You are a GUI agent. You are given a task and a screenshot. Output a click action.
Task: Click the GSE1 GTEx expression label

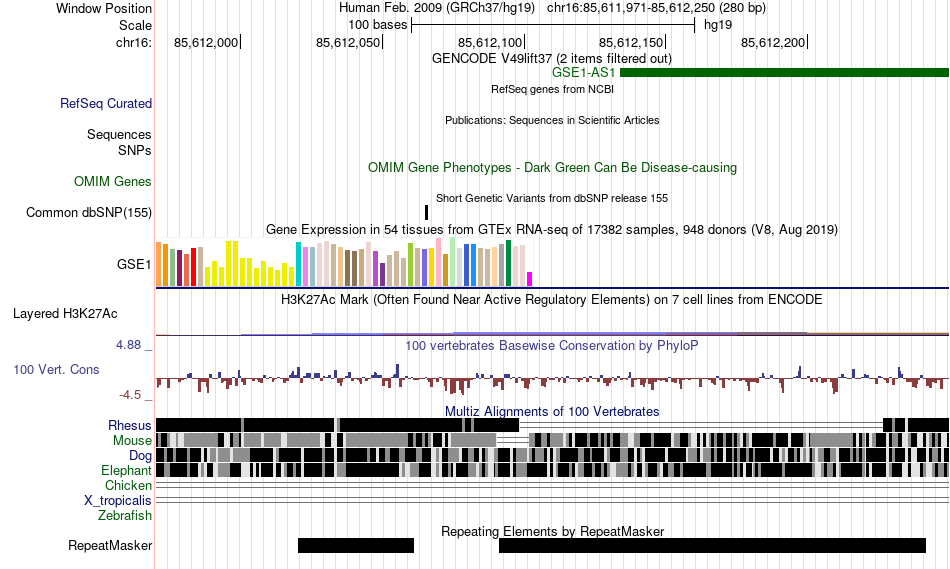[x=134, y=264]
